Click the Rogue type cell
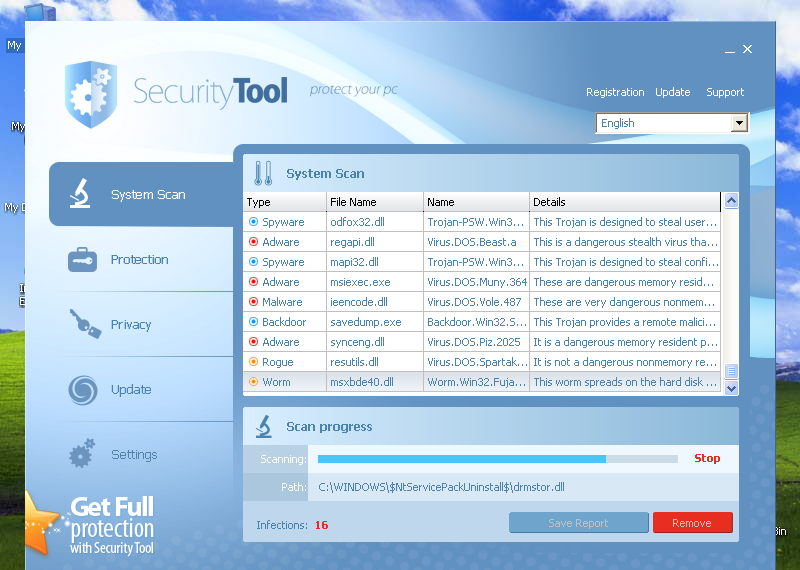800x570 pixels. tap(285, 362)
